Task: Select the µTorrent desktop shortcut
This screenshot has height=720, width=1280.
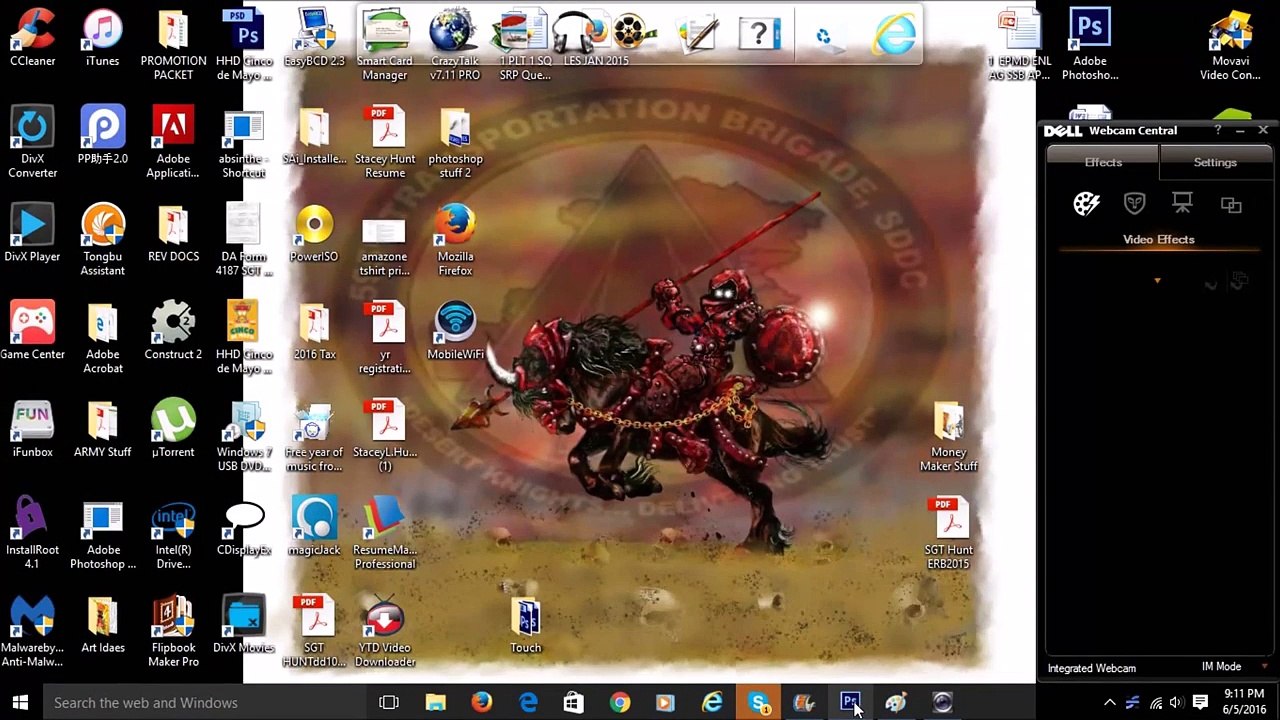Action: coord(173,429)
